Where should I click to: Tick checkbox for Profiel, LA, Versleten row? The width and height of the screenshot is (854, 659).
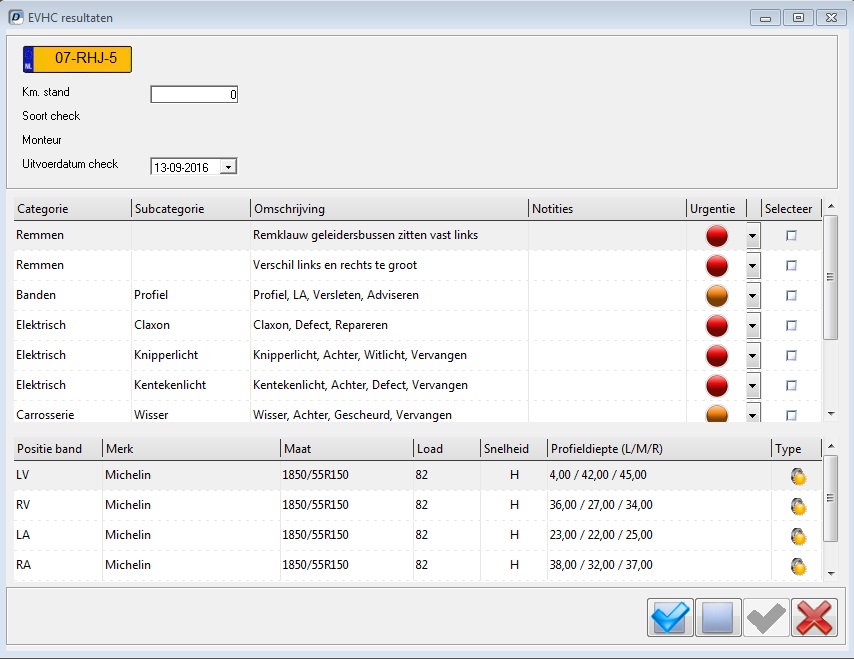coord(791,295)
